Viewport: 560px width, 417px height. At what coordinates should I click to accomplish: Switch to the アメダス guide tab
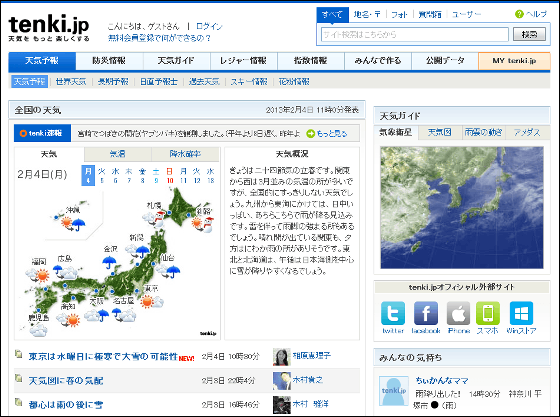point(527,132)
